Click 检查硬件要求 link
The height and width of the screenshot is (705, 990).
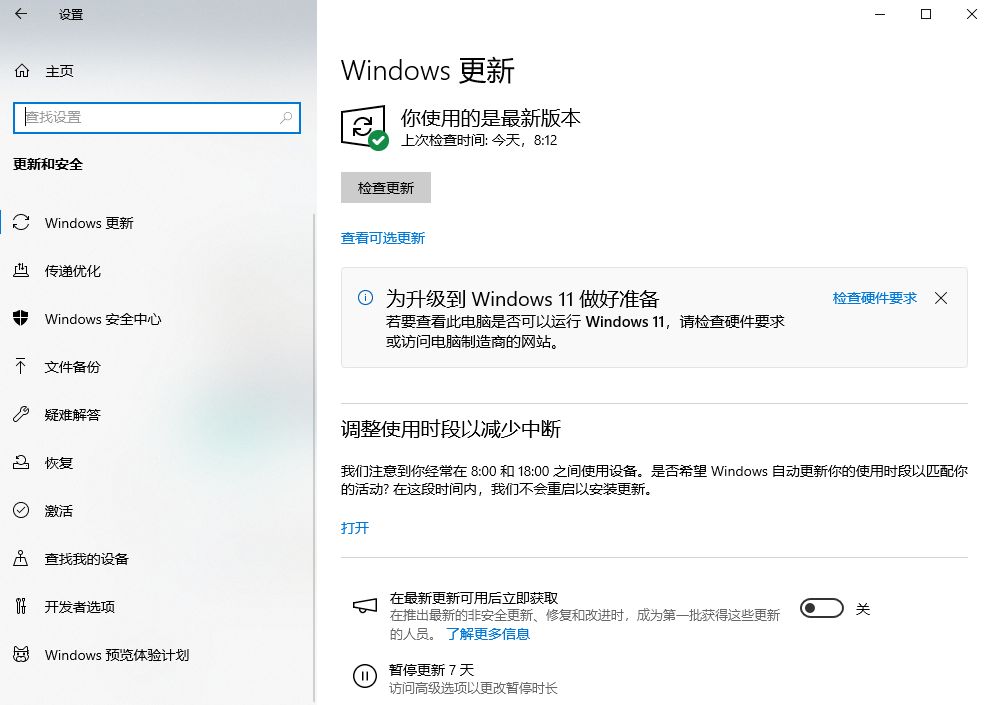click(x=874, y=298)
